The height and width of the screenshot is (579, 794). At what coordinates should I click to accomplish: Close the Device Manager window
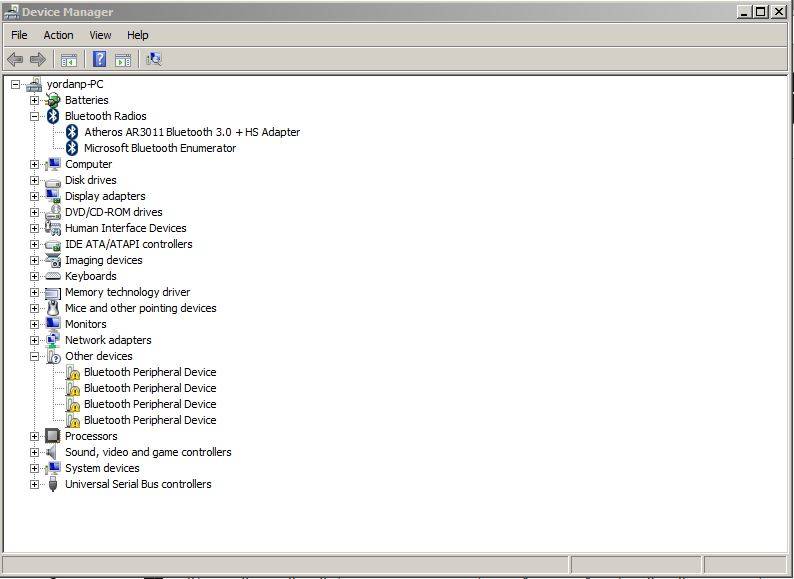[779, 12]
